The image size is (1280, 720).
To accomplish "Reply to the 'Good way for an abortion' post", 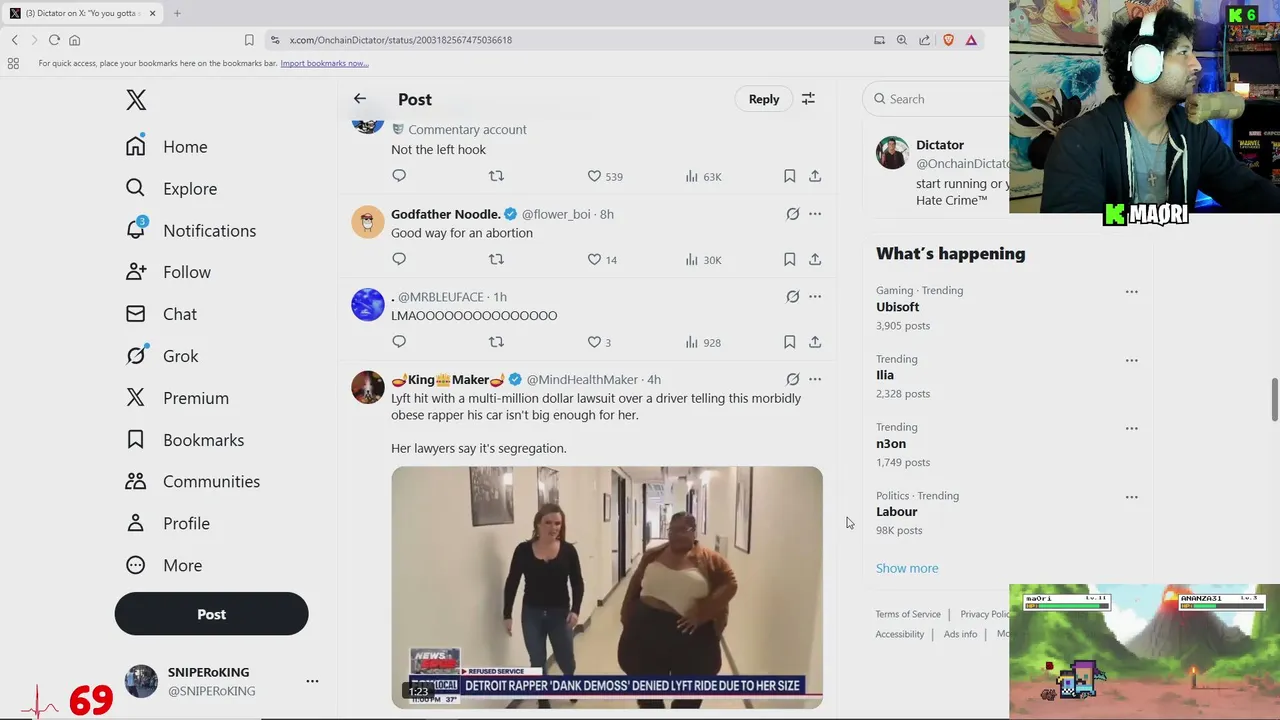I will coord(399,259).
